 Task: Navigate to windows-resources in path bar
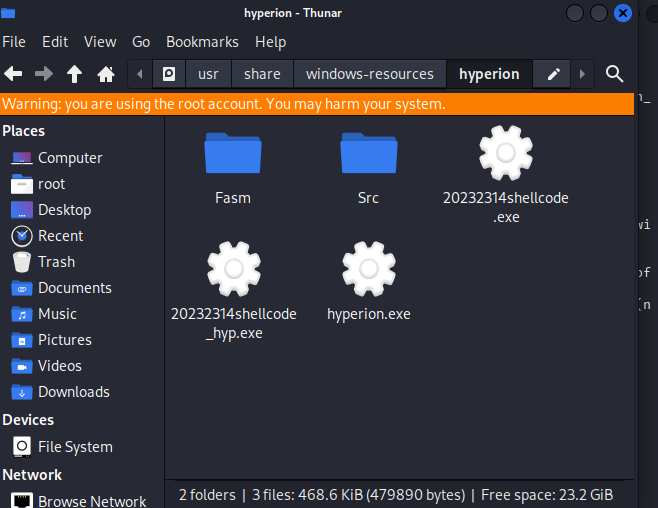coord(370,74)
